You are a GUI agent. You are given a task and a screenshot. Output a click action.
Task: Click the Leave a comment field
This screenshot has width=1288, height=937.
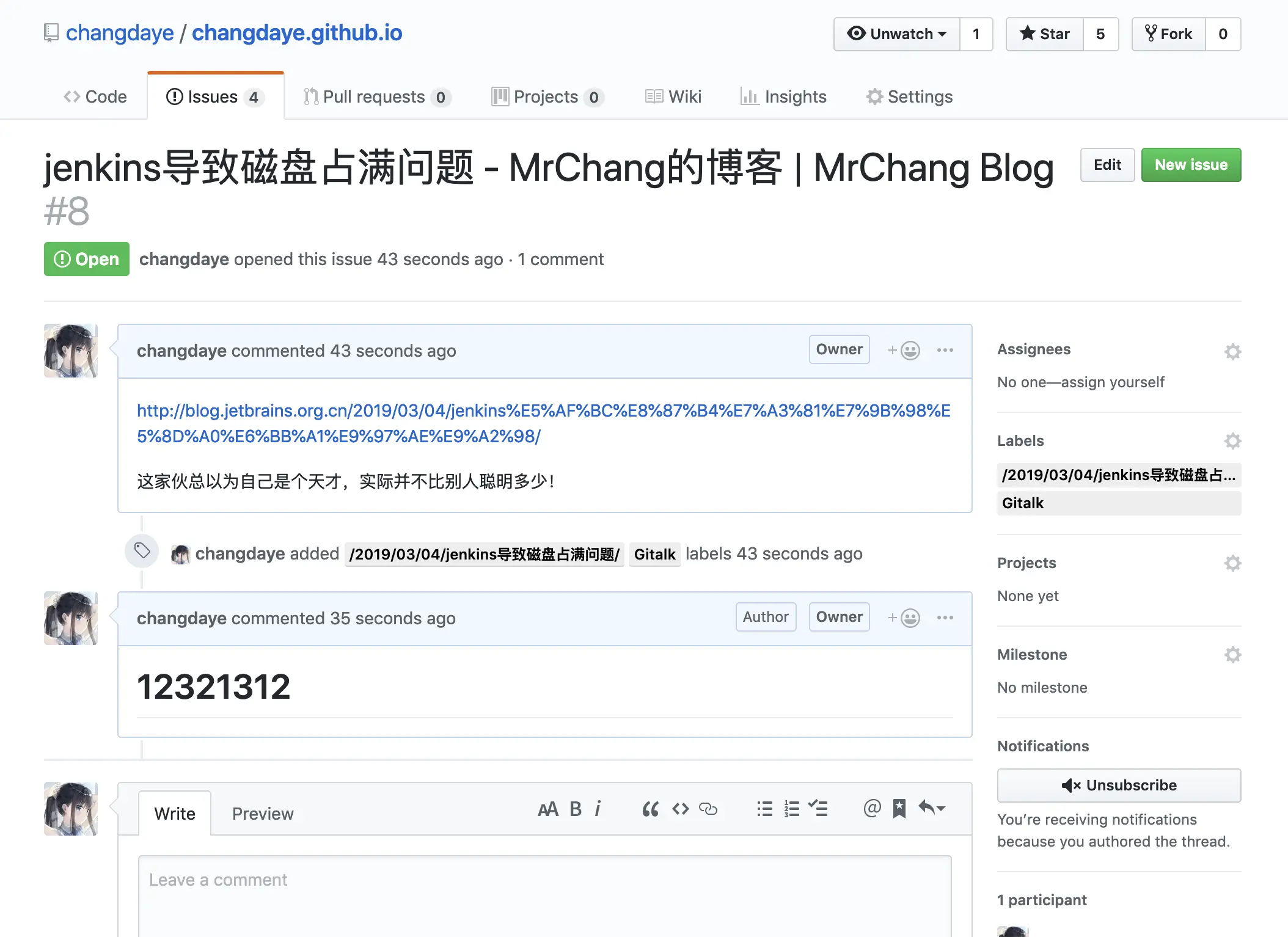coord(544,895)
